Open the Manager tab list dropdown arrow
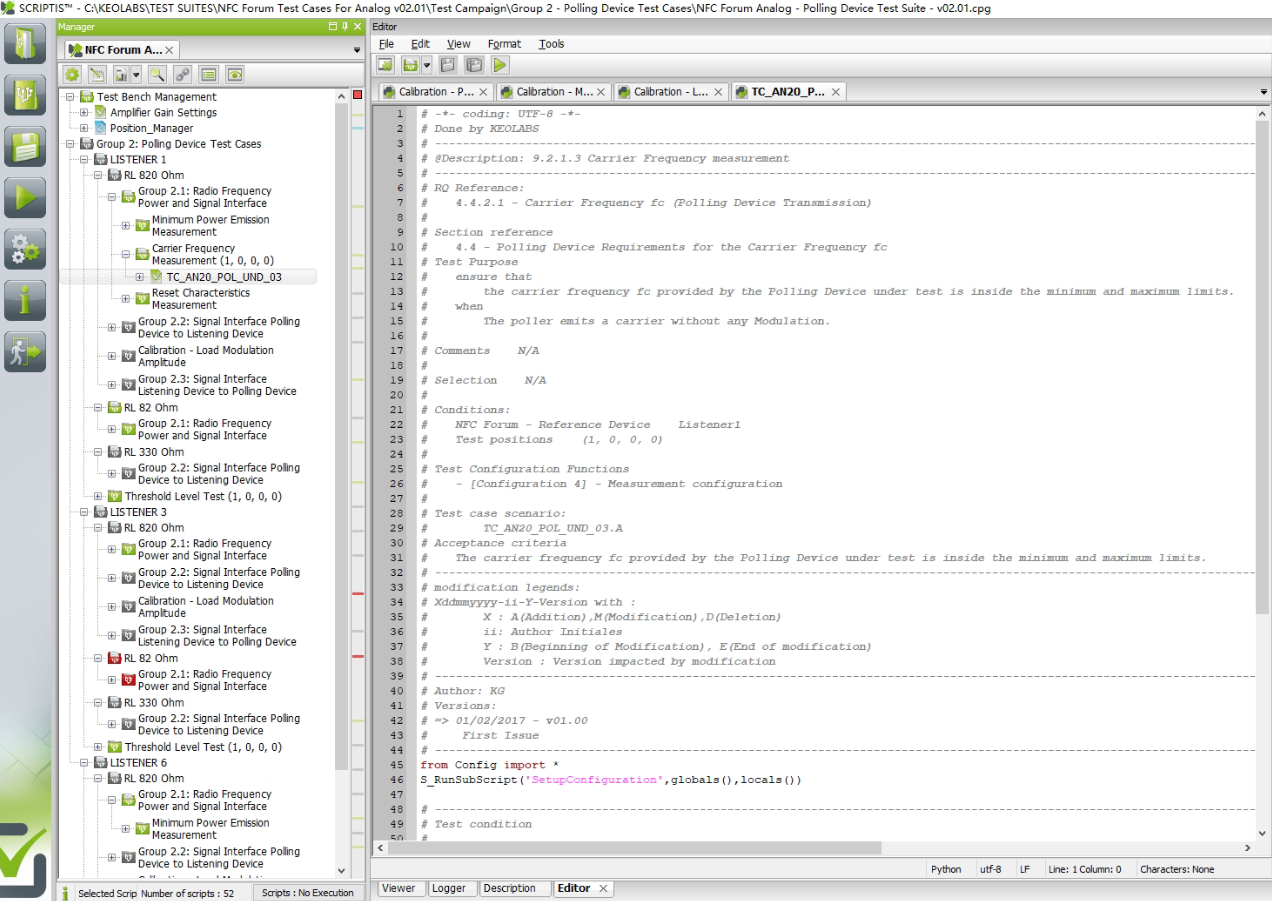1272x901 pixels. (x=357, y=50)
